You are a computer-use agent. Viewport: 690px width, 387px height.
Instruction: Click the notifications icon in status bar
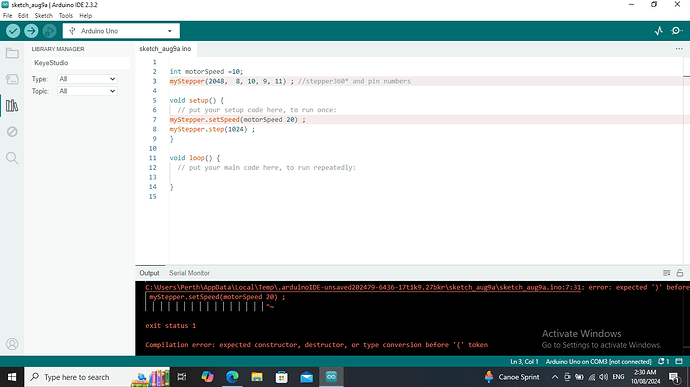pyautogui.click(x=664, y=361)
